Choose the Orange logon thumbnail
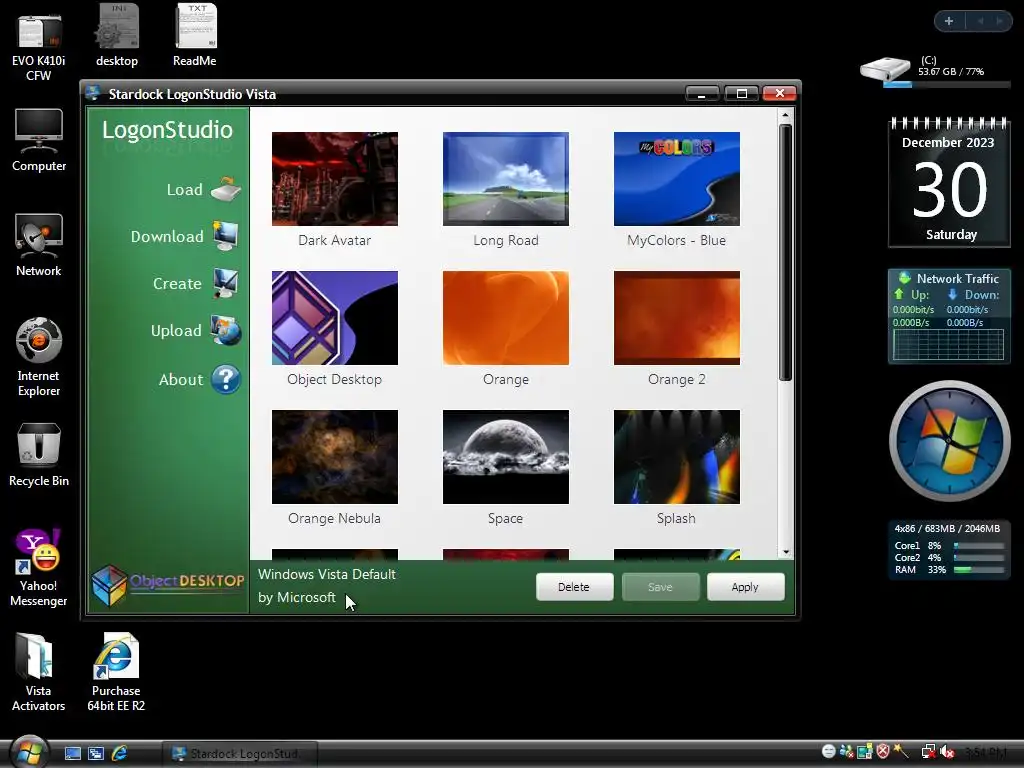The height and width of the screenshot is (768, 1024). (505, 318)
